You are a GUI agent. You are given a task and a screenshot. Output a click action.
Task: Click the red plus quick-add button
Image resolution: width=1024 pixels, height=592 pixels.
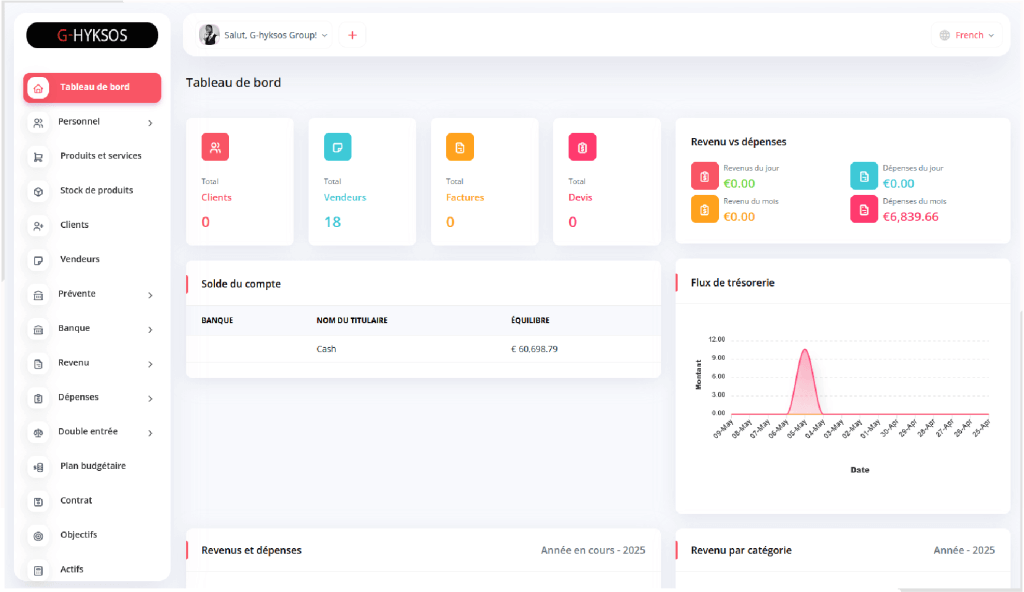(352, 35)
